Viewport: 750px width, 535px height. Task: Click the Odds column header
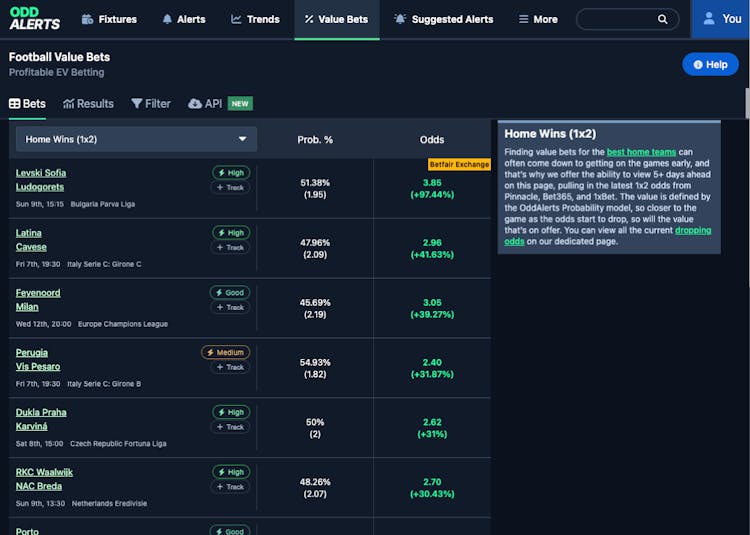pyautogui.click(x=432, y=140)
